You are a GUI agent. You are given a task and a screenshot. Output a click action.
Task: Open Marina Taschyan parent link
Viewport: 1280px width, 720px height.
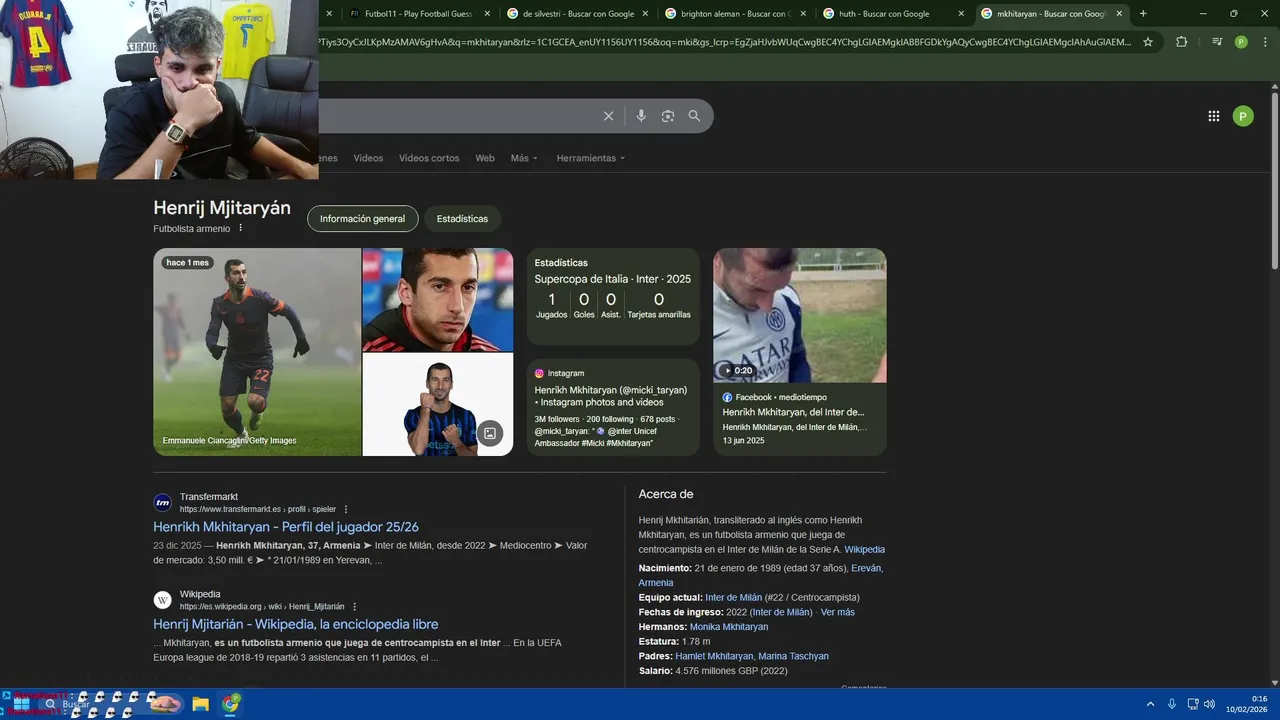[793, 656]
